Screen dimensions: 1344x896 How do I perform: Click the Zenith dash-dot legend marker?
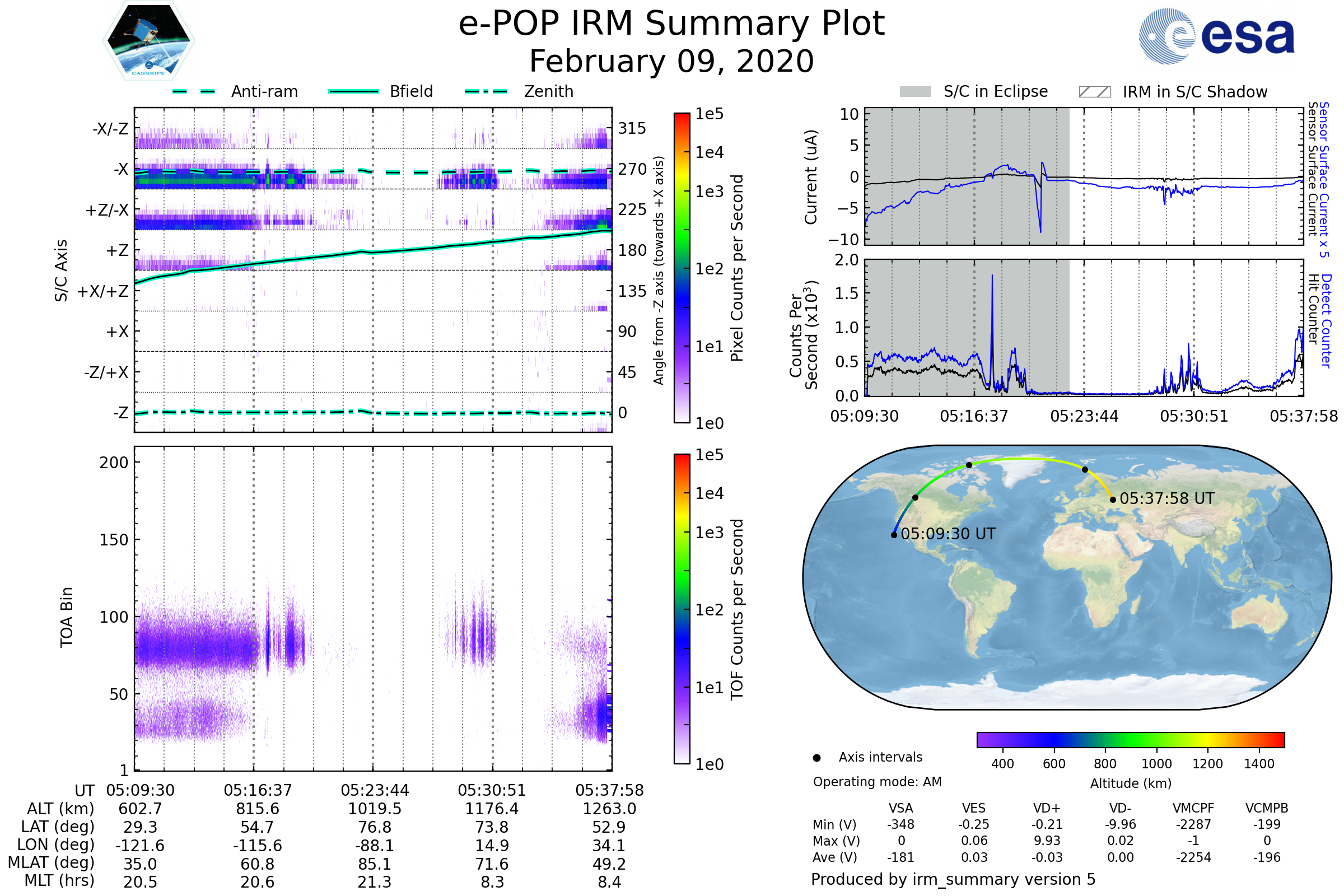(x=486, y=91)
